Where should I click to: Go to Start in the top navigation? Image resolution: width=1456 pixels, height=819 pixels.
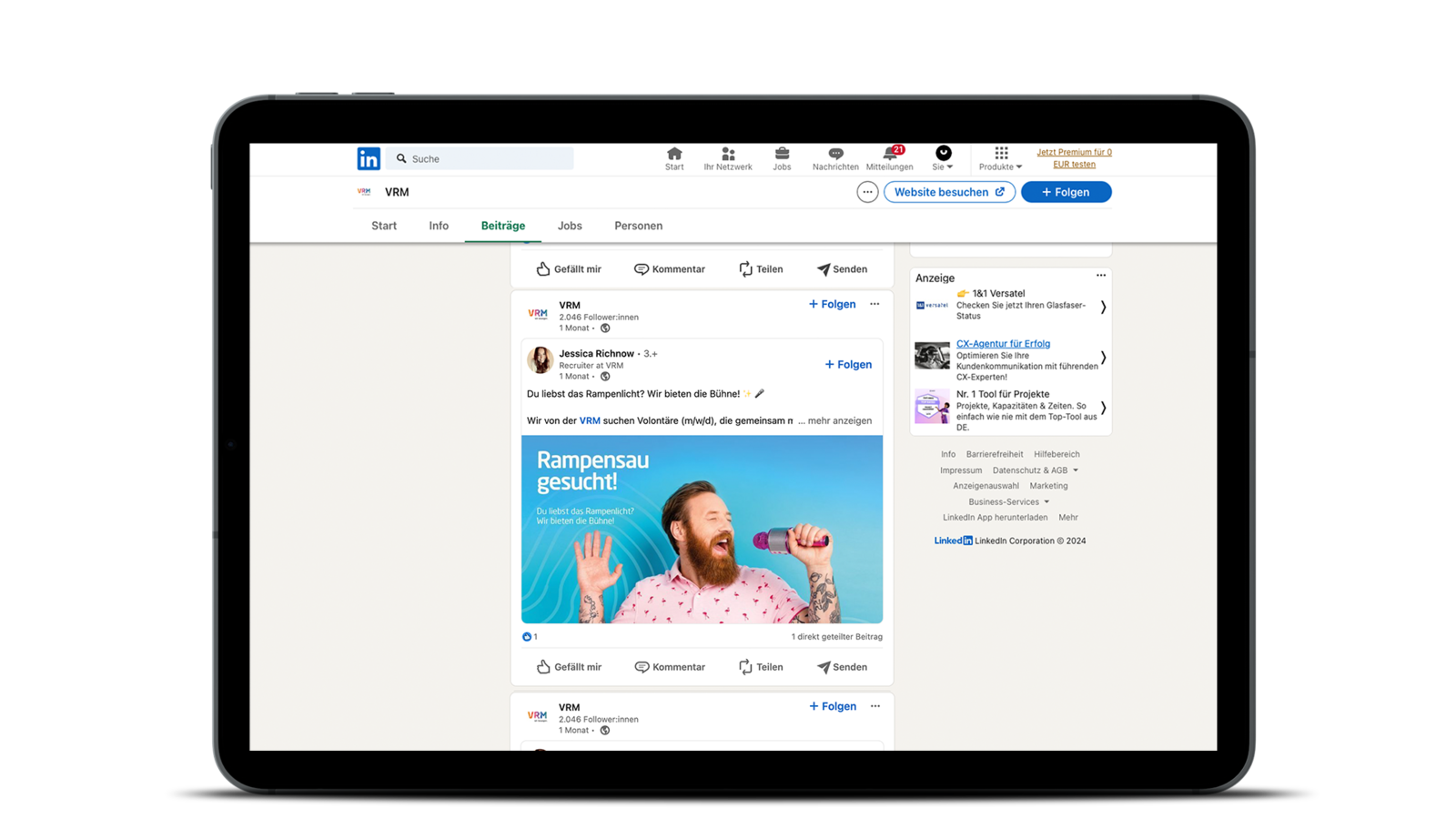pyautogui.click(x=674, y=158)
